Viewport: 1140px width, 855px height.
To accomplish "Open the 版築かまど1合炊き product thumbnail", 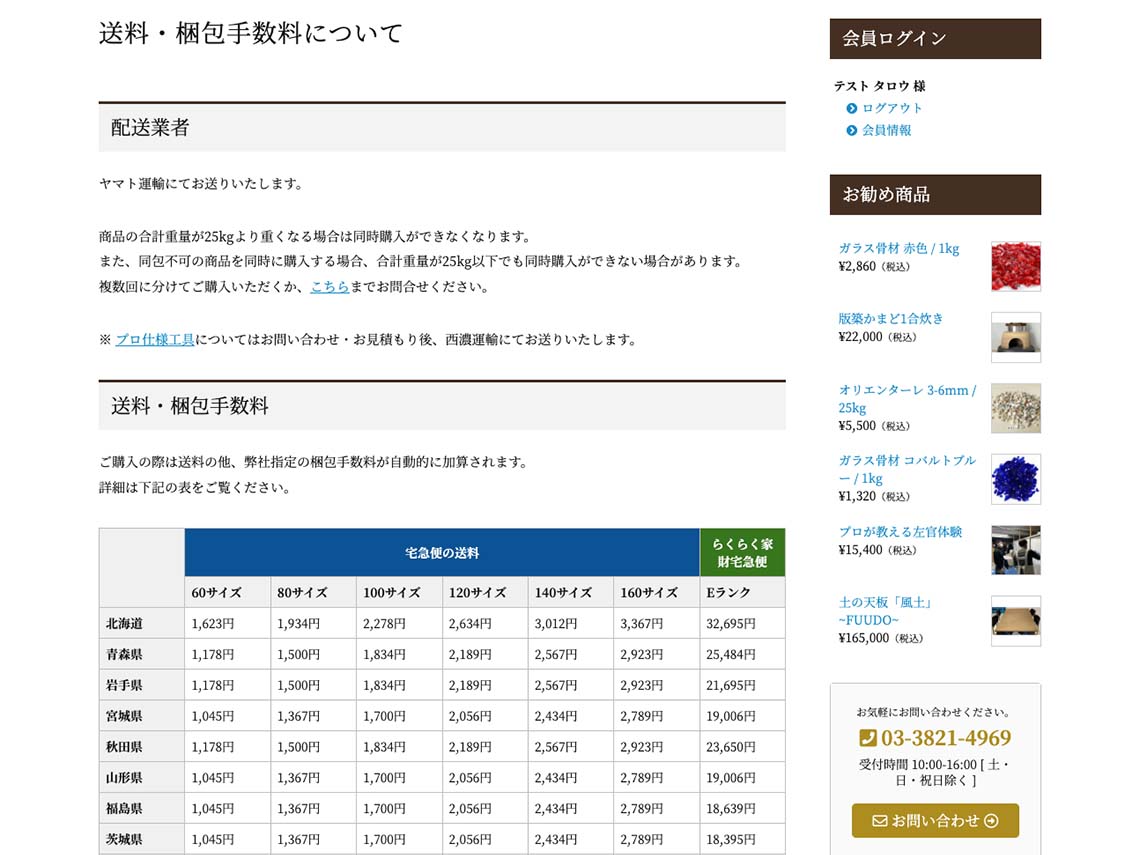I will 1015,337.
